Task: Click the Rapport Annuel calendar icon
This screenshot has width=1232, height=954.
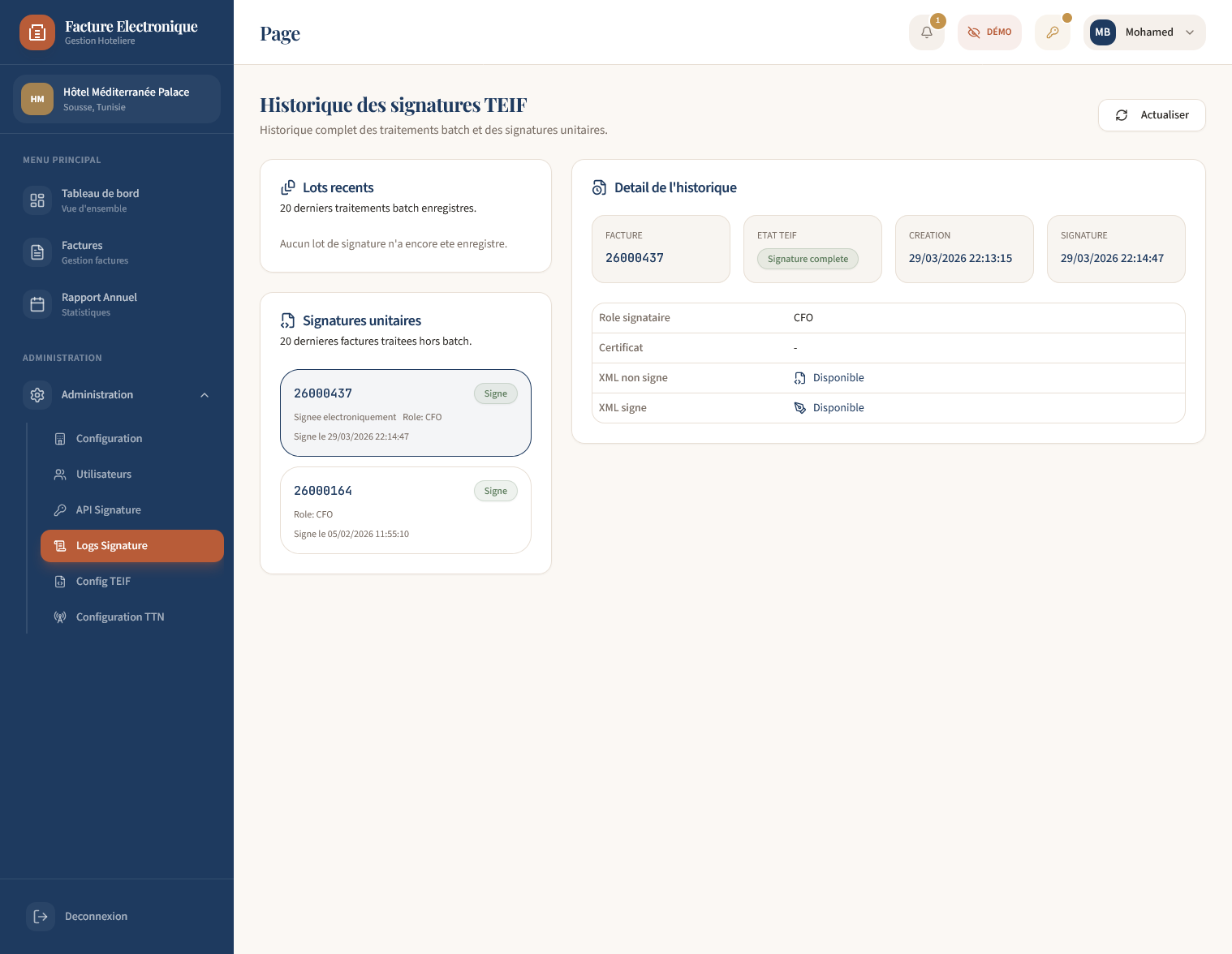Action: click(37, 304)
